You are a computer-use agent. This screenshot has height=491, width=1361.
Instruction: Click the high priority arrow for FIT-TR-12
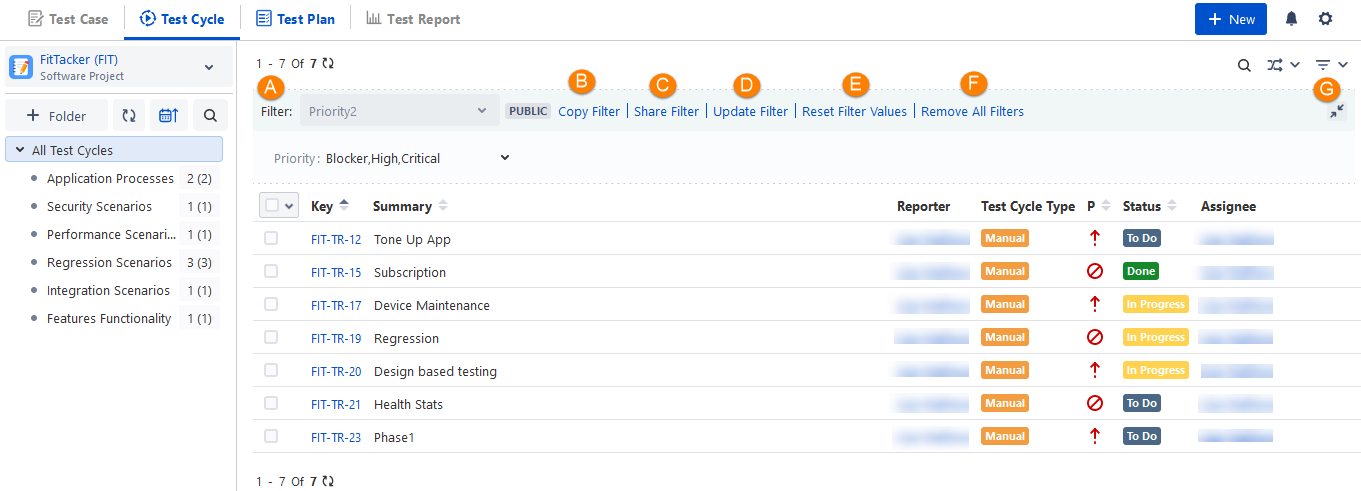coord(1095,239)
